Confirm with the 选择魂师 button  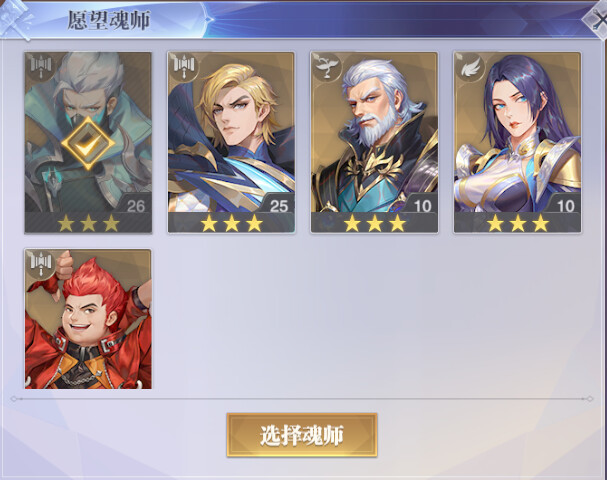coord(302,435)
